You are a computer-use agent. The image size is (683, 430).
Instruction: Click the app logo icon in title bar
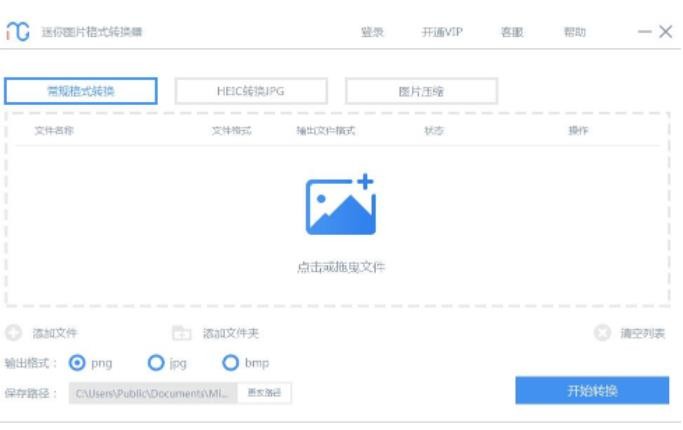coord(18,31)
